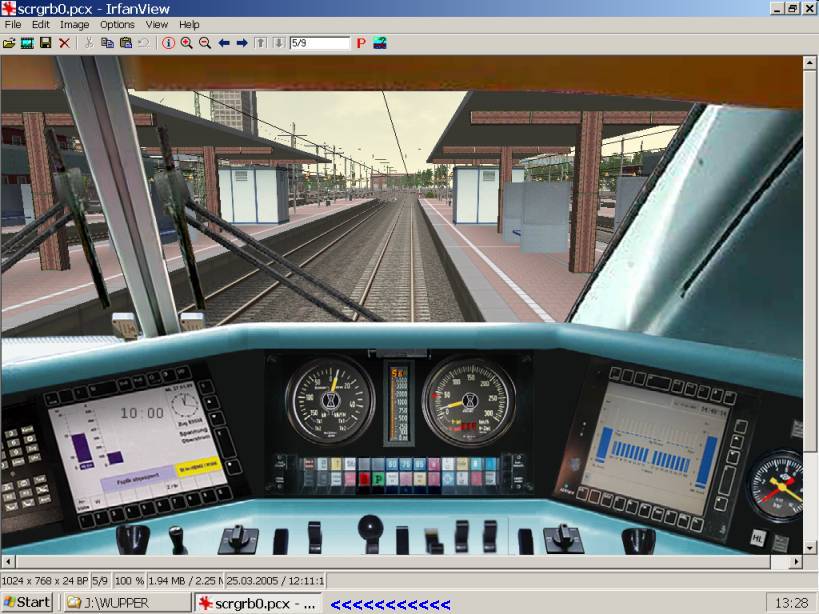Viewport: 819px width, 614px height.
Task: Click the About IrfanView toolbar icon
Action: point(380,43)
